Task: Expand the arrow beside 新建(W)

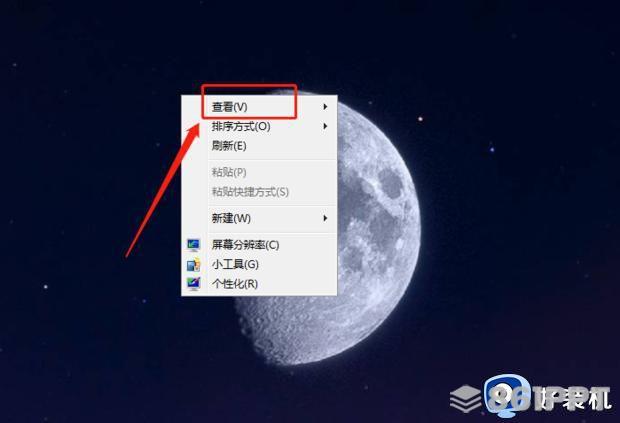Action: (325, 218)
